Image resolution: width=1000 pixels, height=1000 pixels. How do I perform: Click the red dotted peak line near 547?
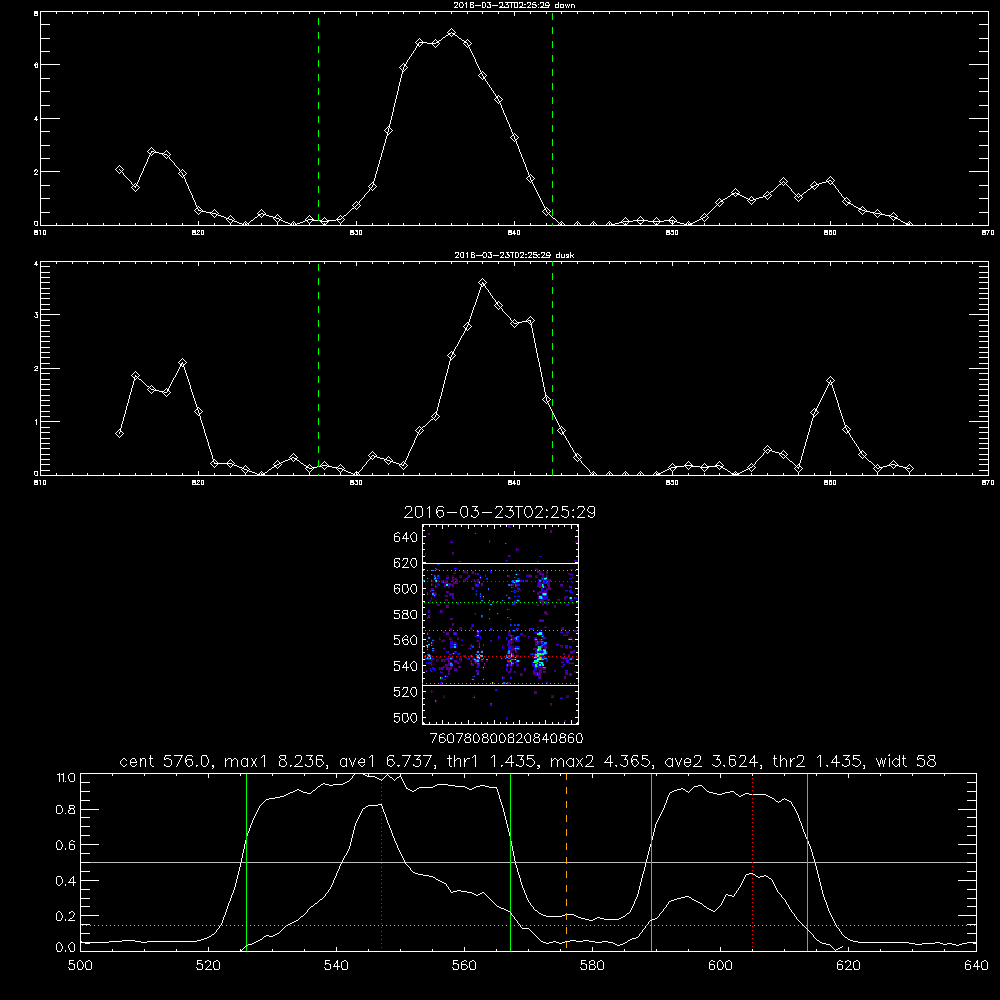pyautogui.click(x=381, y=862)
